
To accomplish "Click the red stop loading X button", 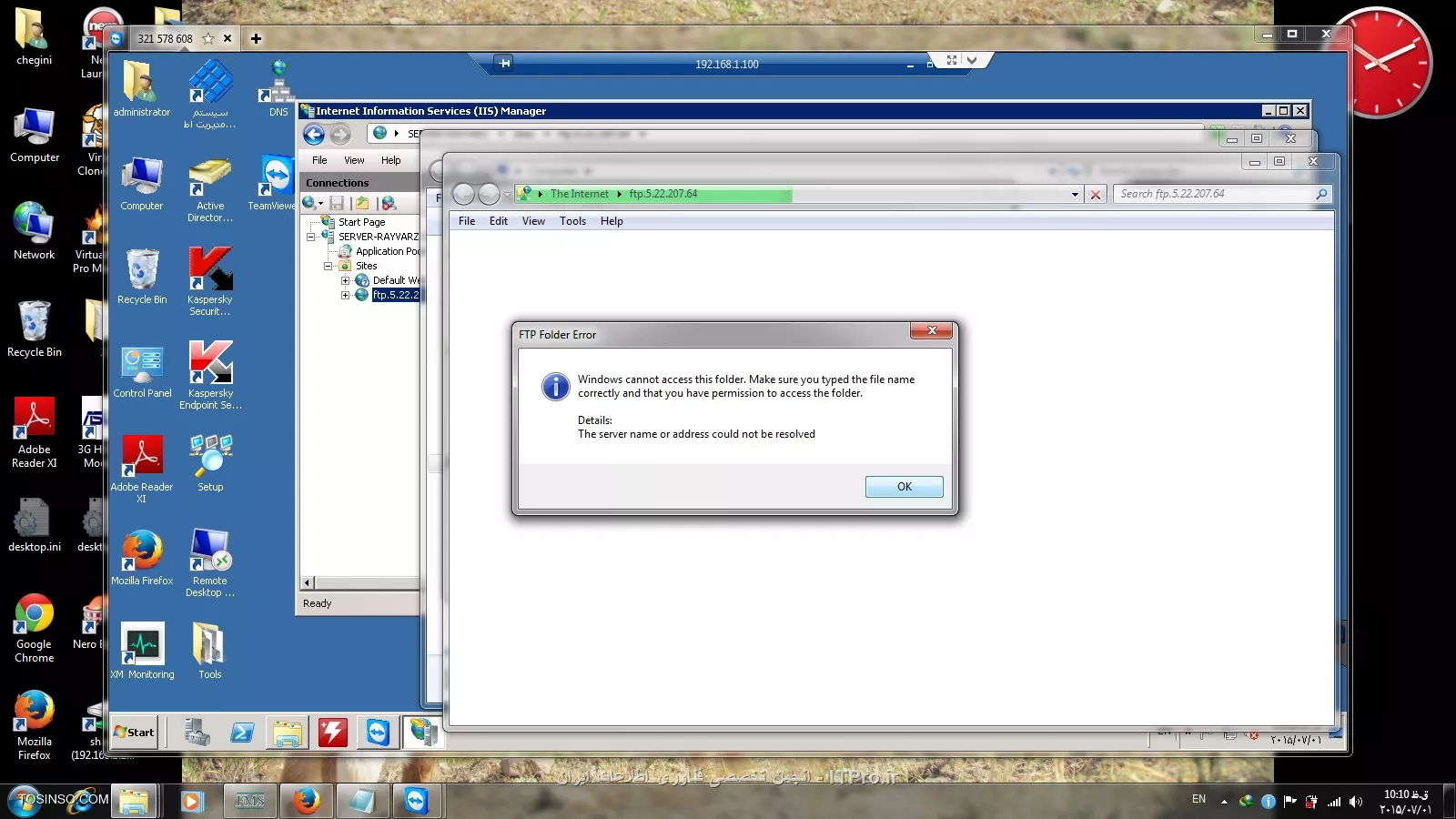I will click(x=1096, y=195).
